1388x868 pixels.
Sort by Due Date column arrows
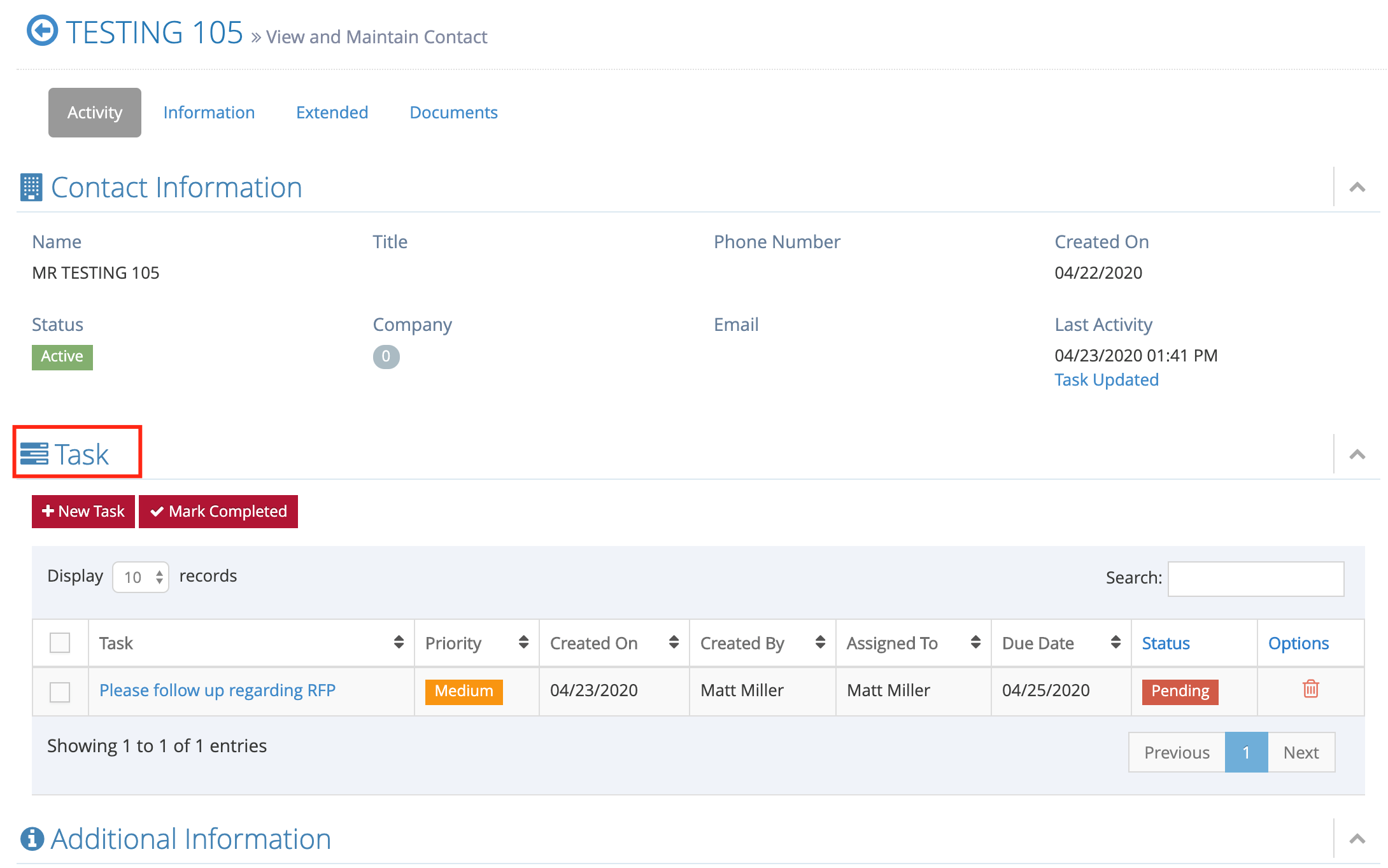(x=1115, y=642)
